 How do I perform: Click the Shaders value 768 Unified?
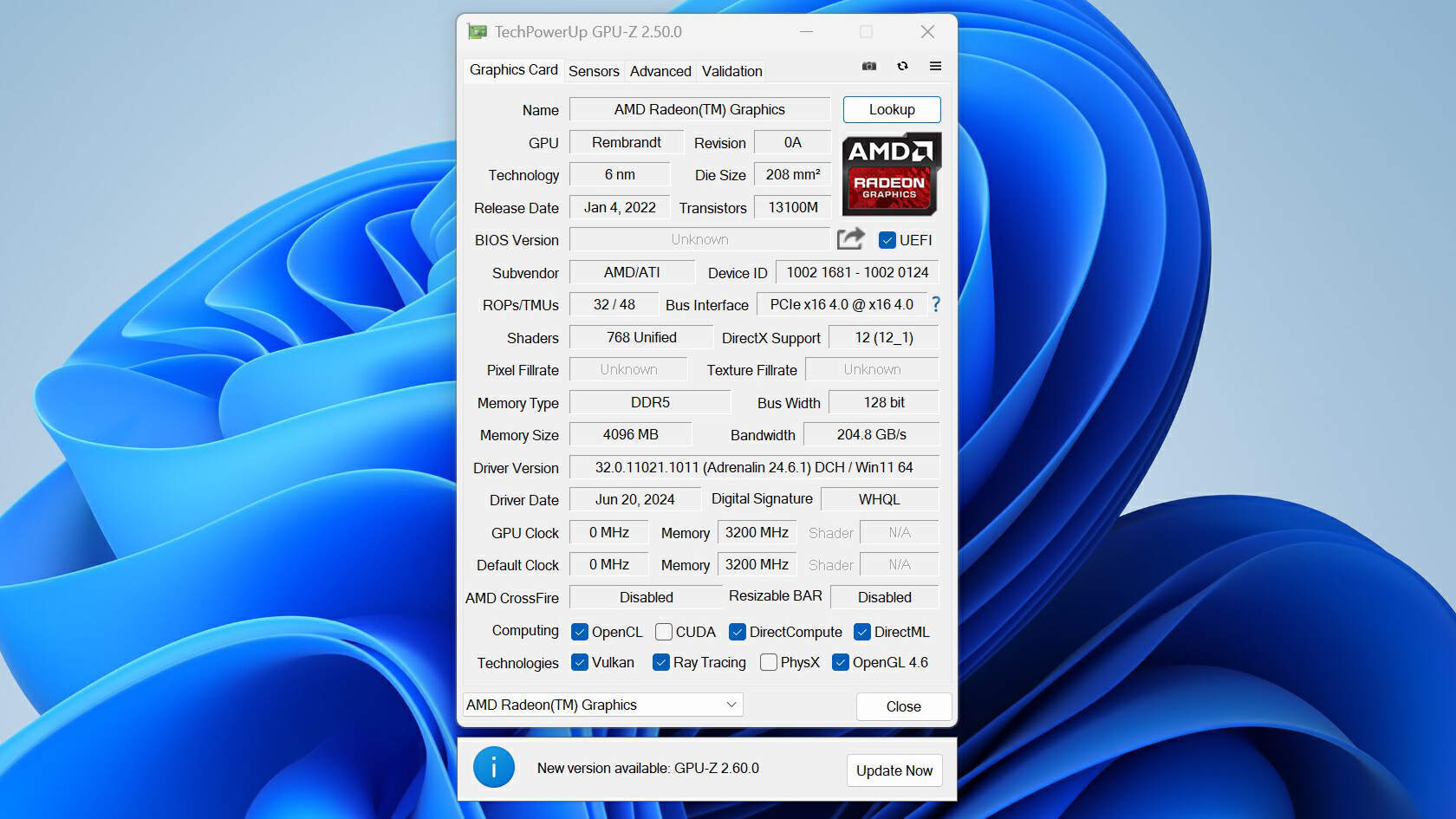pos(641,337)
